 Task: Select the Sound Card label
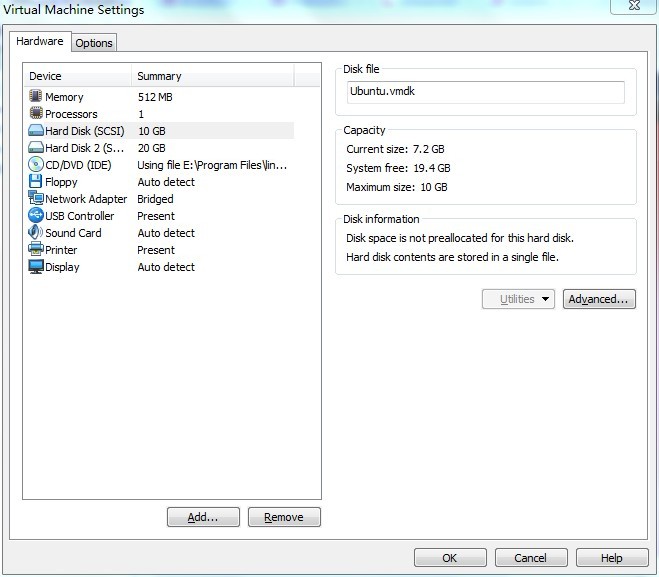pos(74,233)
